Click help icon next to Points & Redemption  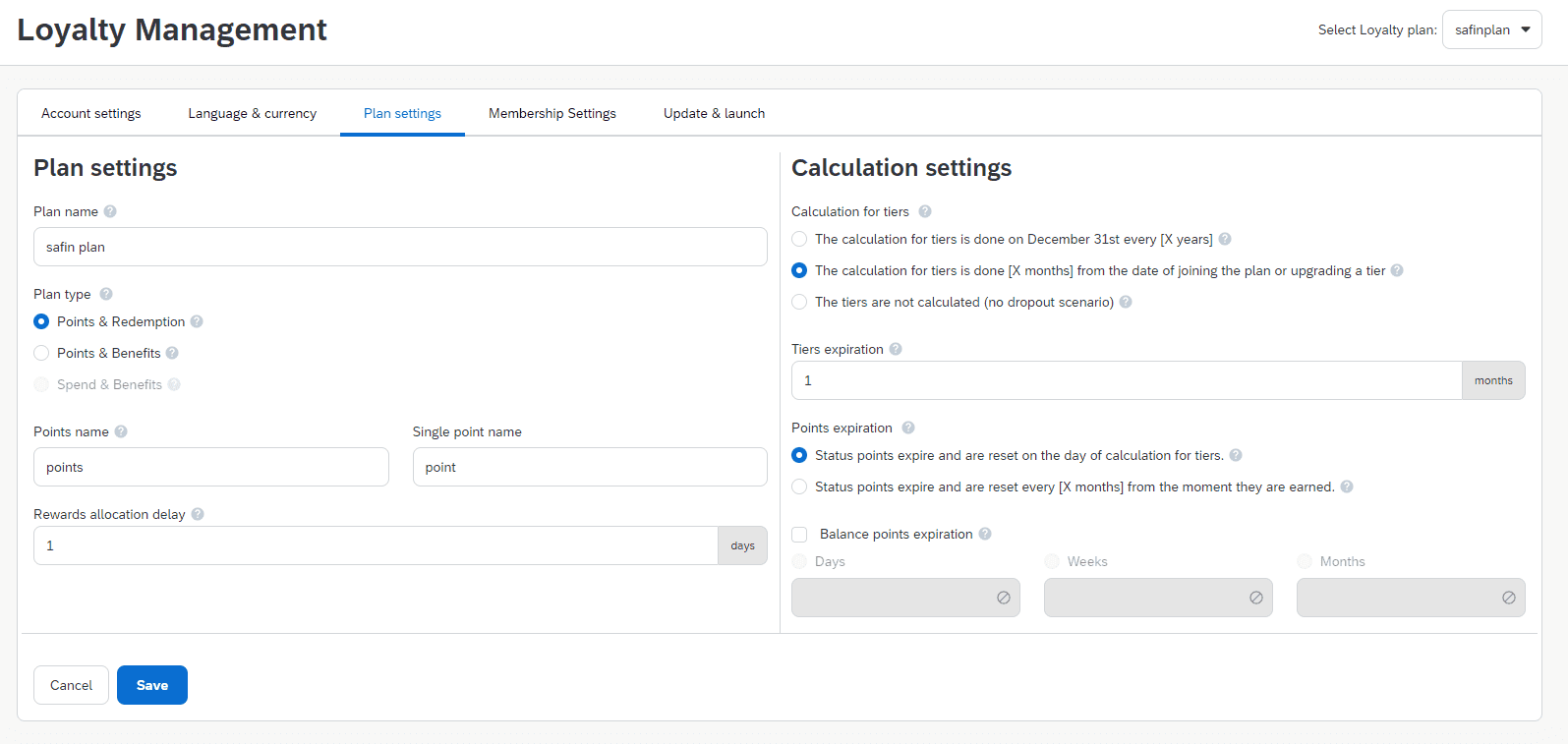tap(197, 321)
